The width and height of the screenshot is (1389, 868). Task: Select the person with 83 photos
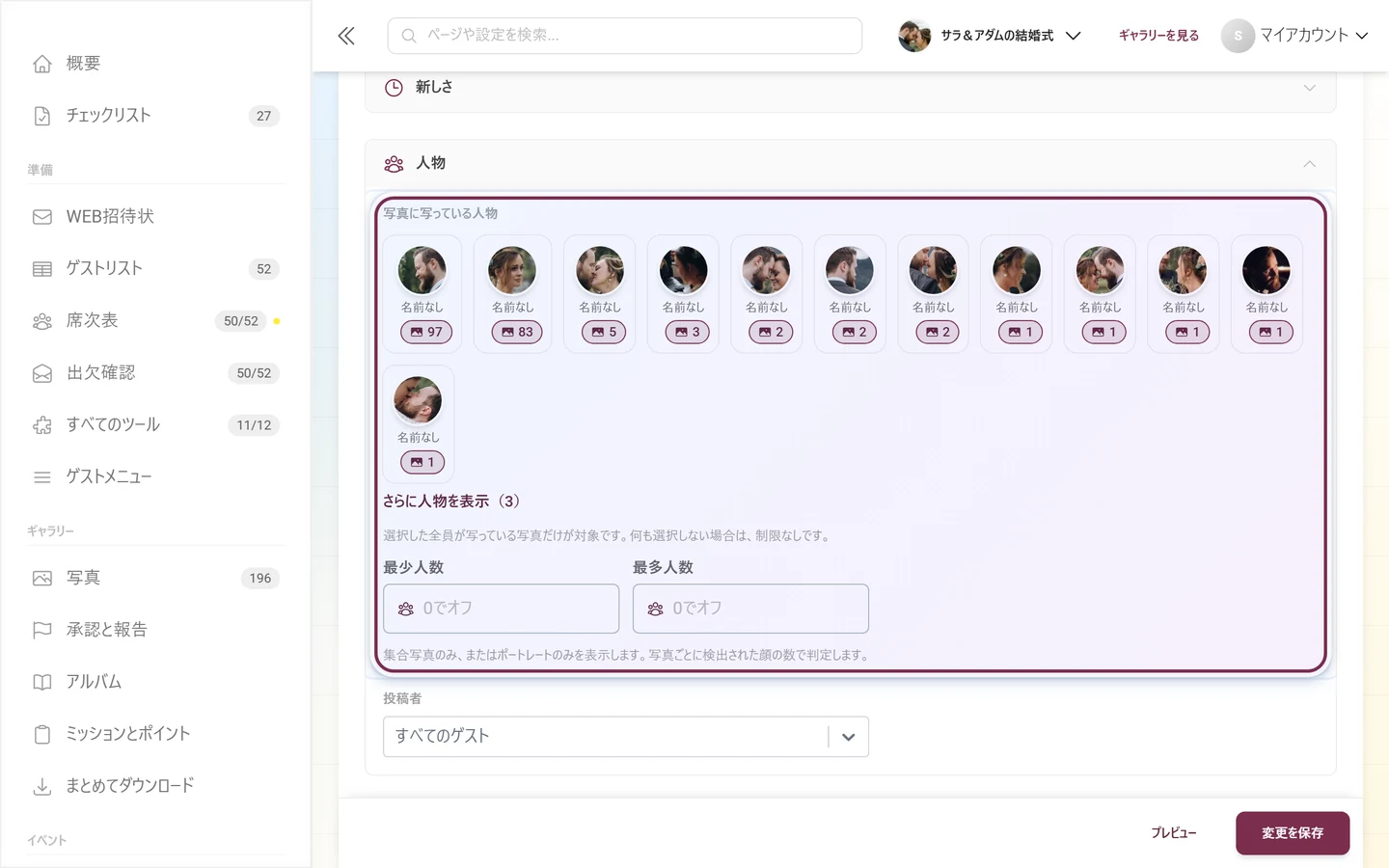[512, 294]
